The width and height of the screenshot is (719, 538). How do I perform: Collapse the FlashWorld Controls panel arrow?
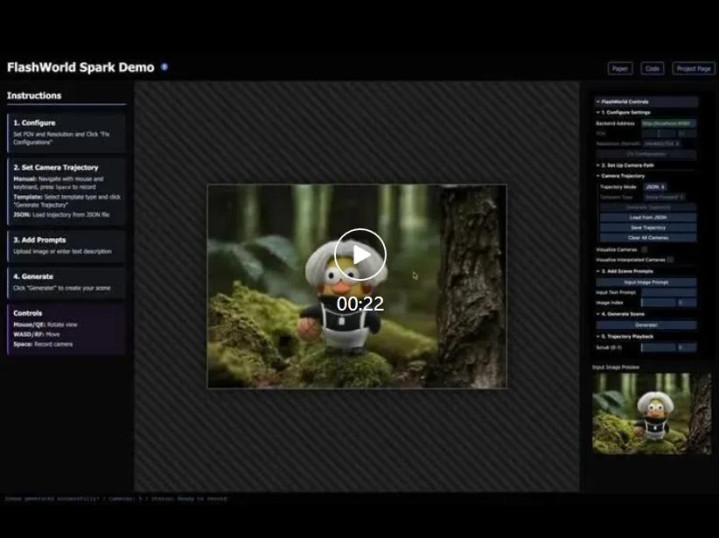click(598, 102)
